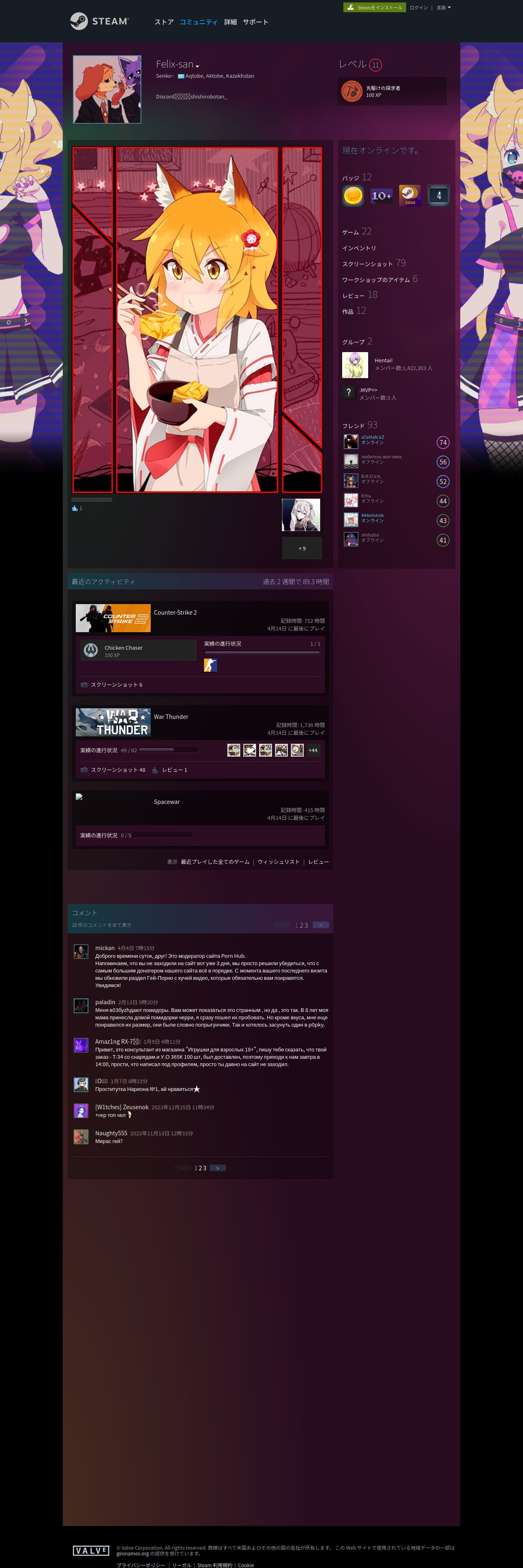The width and height of the screenshot is (523, 1568).
Task: Open the Spacewar game title
Action: tap(167, 802)
